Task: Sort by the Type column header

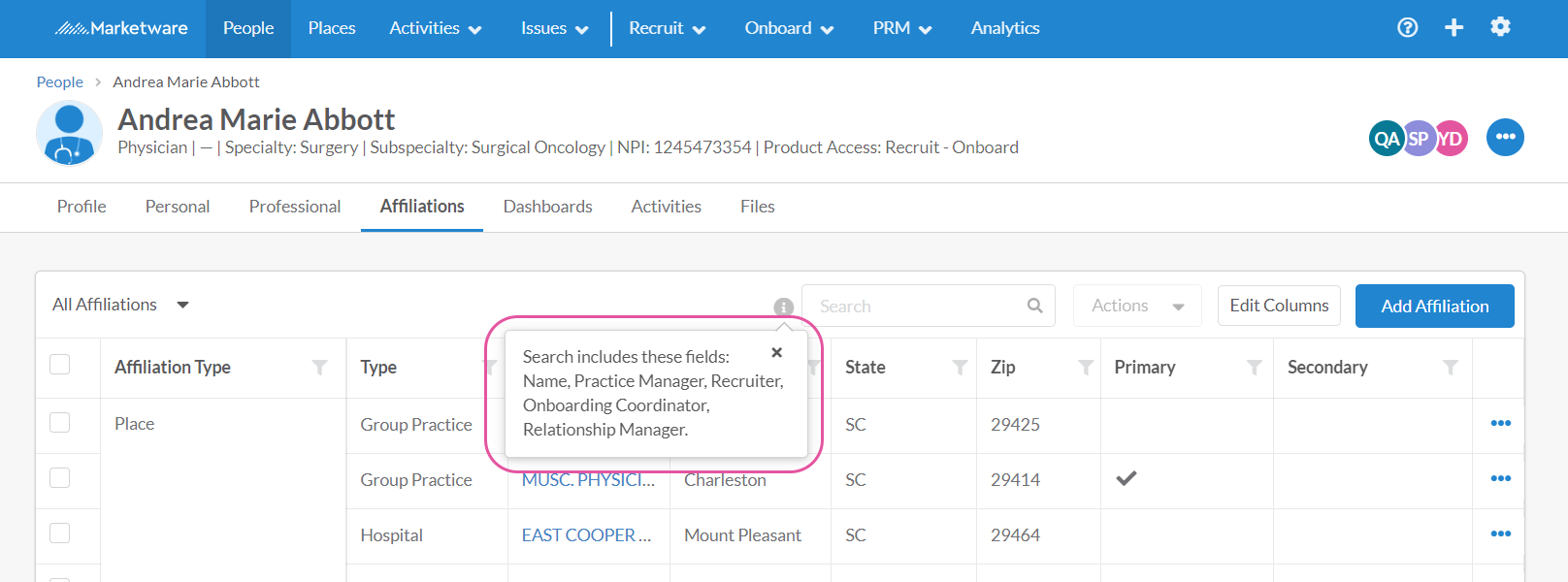Action: tap(378, 368)
